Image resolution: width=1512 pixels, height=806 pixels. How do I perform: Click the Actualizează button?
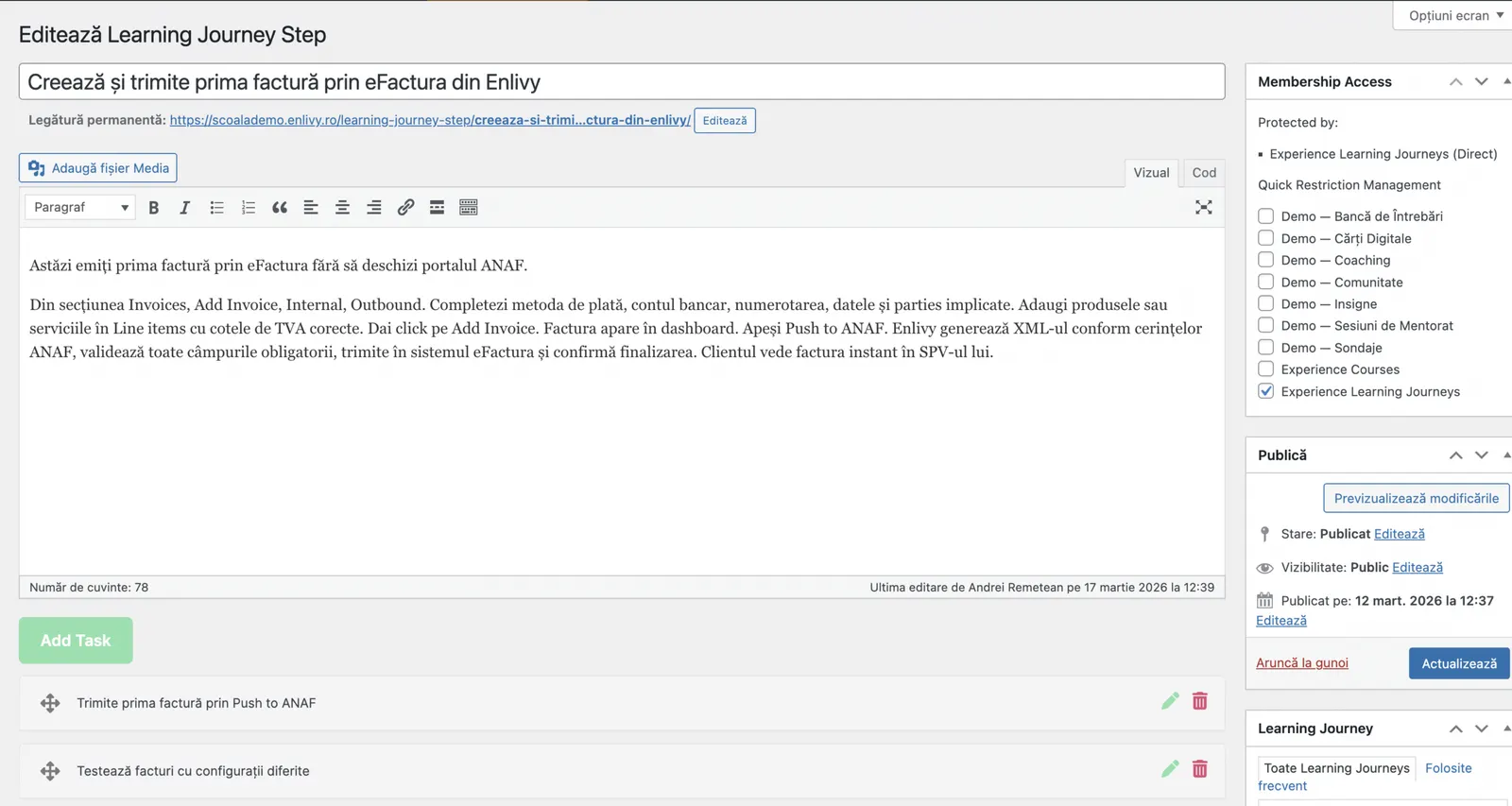(x=1459, y=663)
